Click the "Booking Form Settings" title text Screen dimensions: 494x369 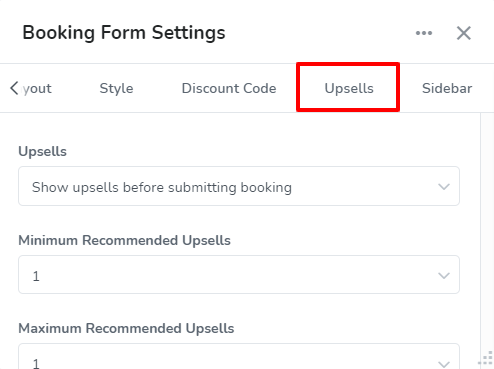pos(124,33)
